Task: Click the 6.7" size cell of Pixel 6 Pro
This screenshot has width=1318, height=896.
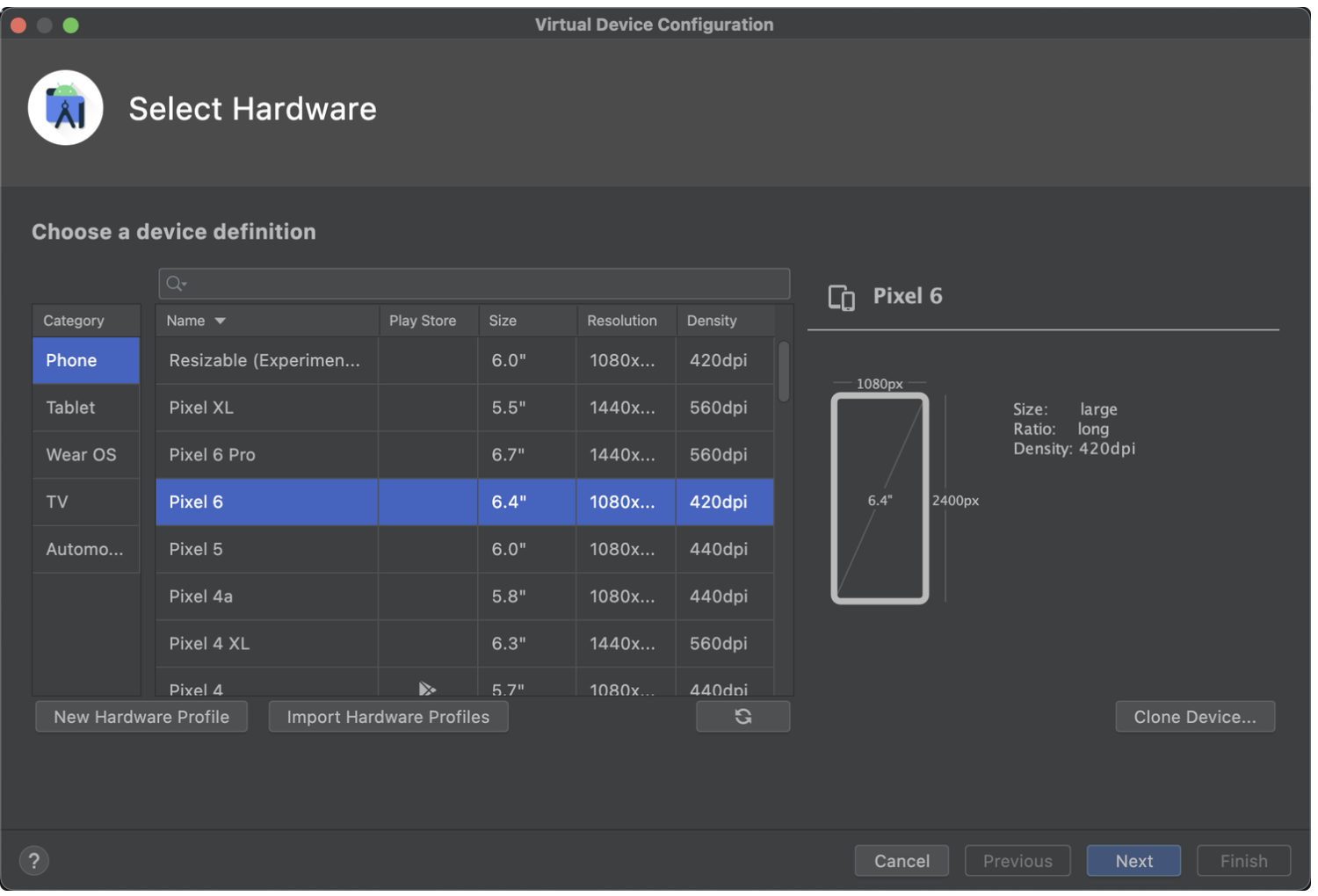Action: pyautogui.click(x=527, y=455)
